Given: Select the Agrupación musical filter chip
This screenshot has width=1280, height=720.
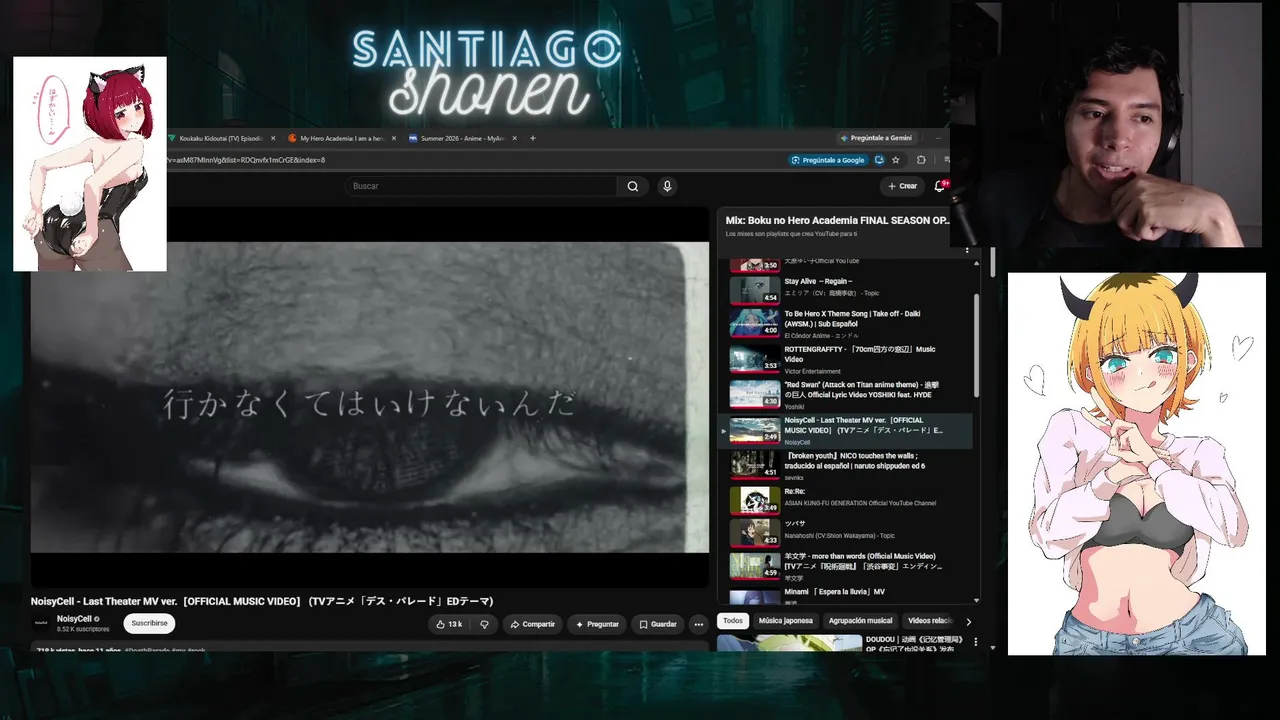Looking at the screenshot, I should coord(860,621).
